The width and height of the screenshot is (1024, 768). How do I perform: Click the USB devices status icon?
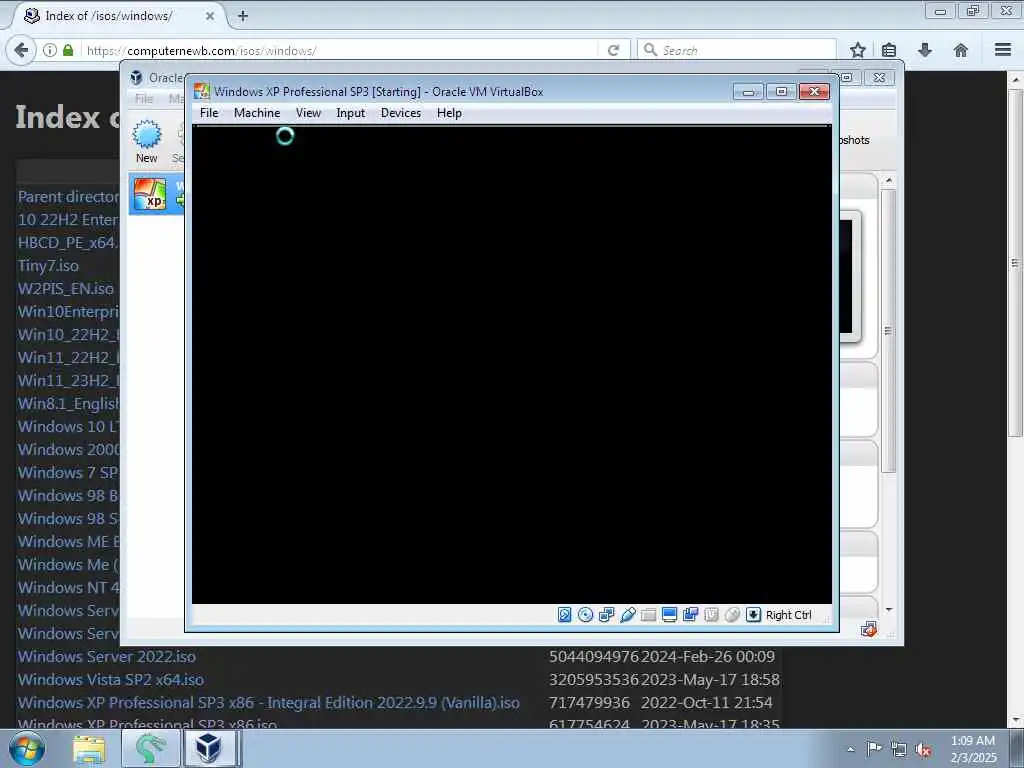pyautogui.click(x=628, y=615)
